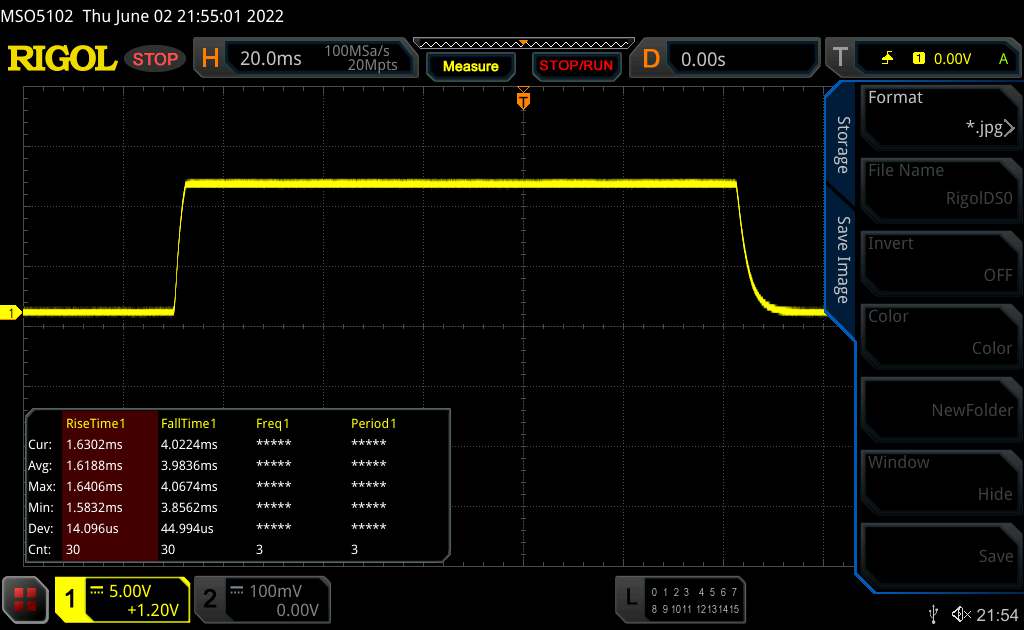Toggle the Invert OFF option
The height and width of the screenshot is (630, 1024).
[x=940, y=261]
